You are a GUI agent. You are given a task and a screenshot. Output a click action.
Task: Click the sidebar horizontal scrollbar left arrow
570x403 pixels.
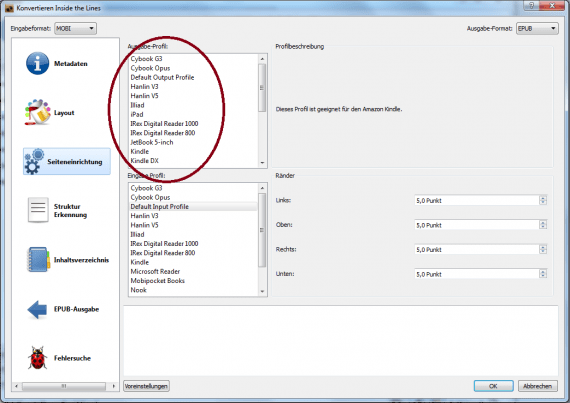coord(16,386)
